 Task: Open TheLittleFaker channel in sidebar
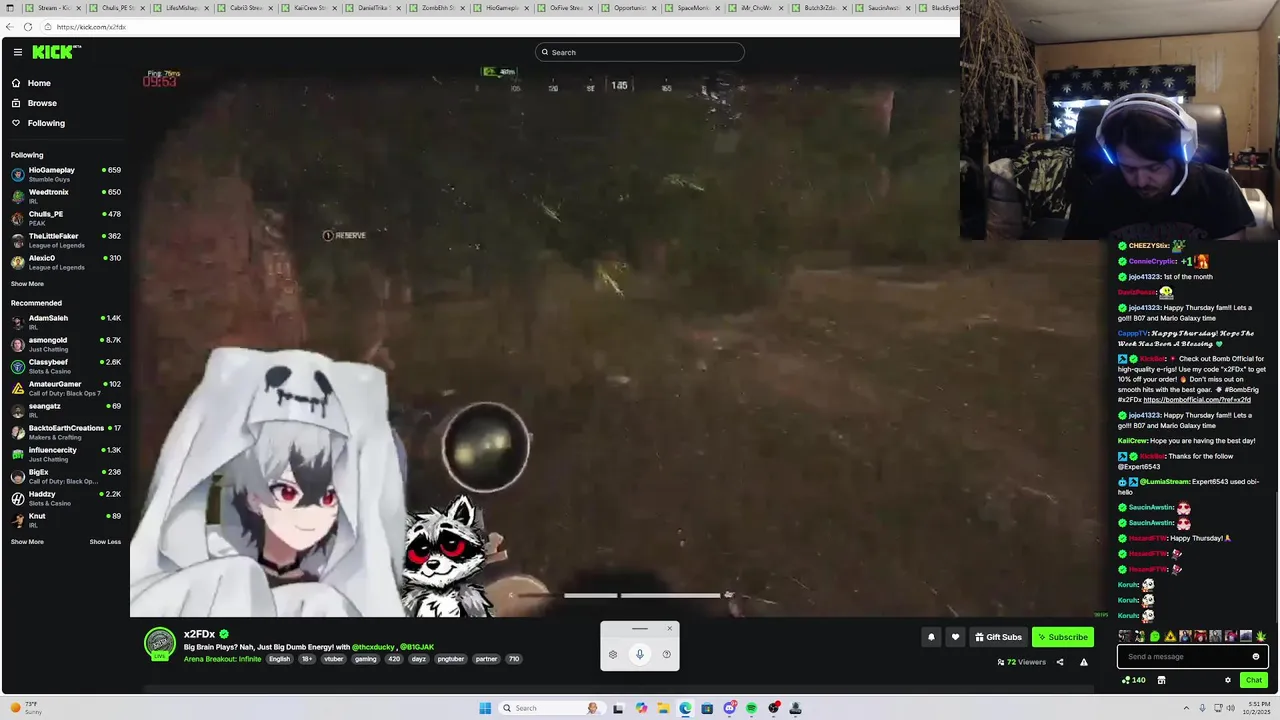tap(65, 240)
